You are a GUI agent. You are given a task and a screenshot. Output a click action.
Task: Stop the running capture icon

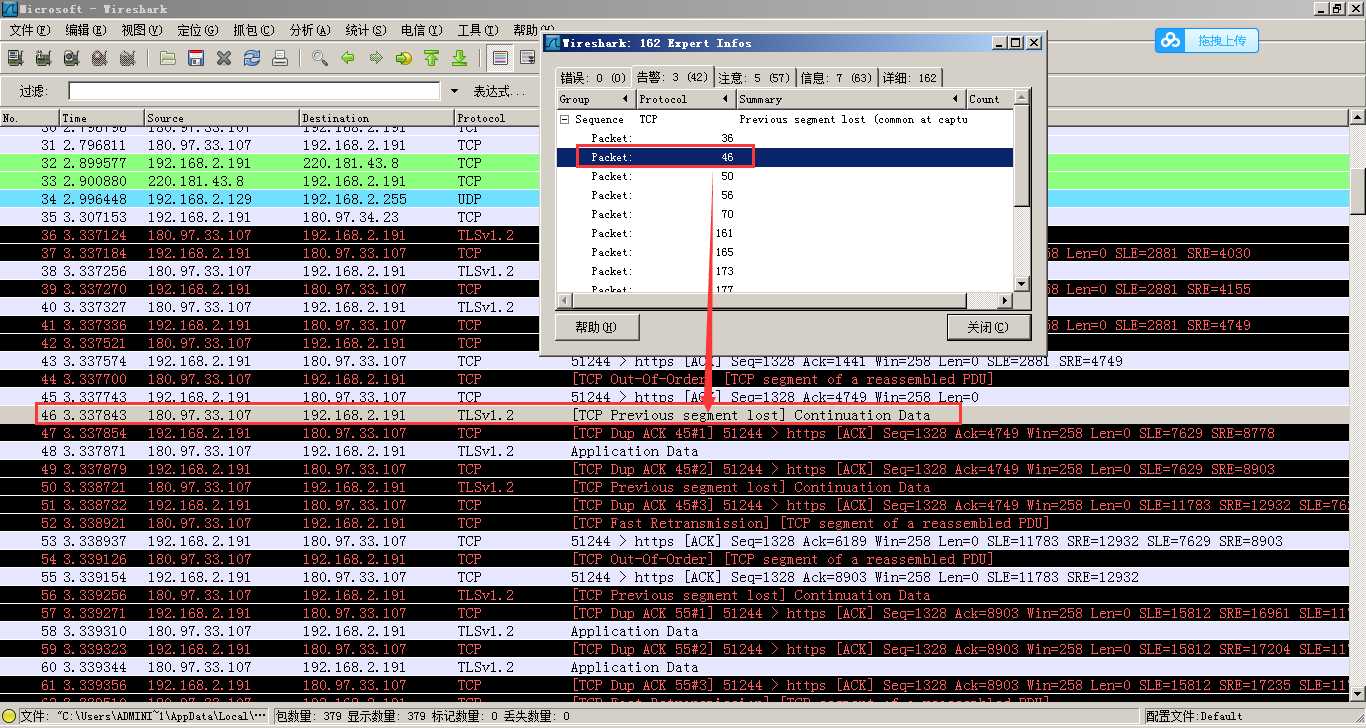click(x=100, y=58)
